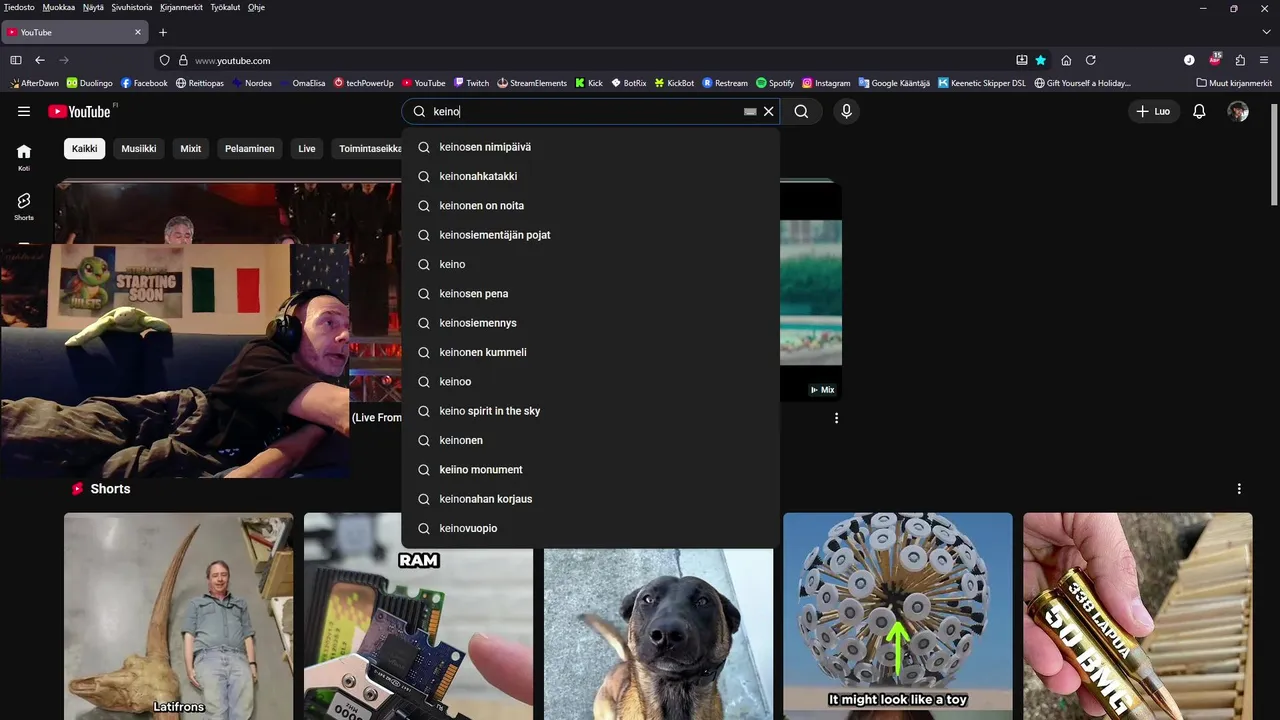
Task: Open the YouTube hamburger guide menu
Action: click(24, 111)
